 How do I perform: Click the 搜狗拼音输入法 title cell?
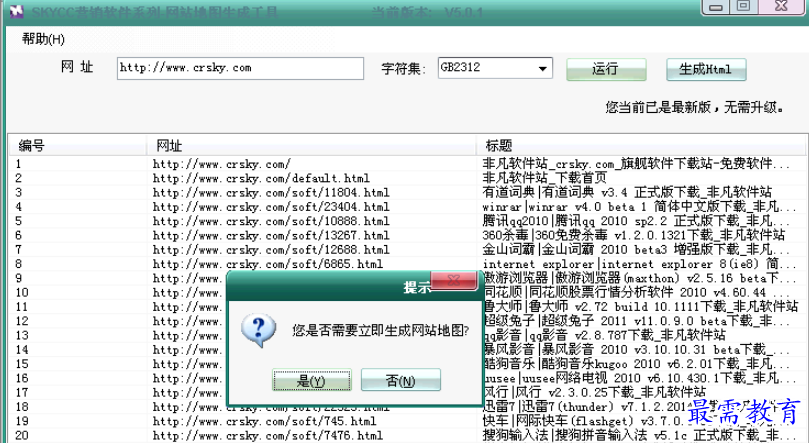tap(636, 435)
